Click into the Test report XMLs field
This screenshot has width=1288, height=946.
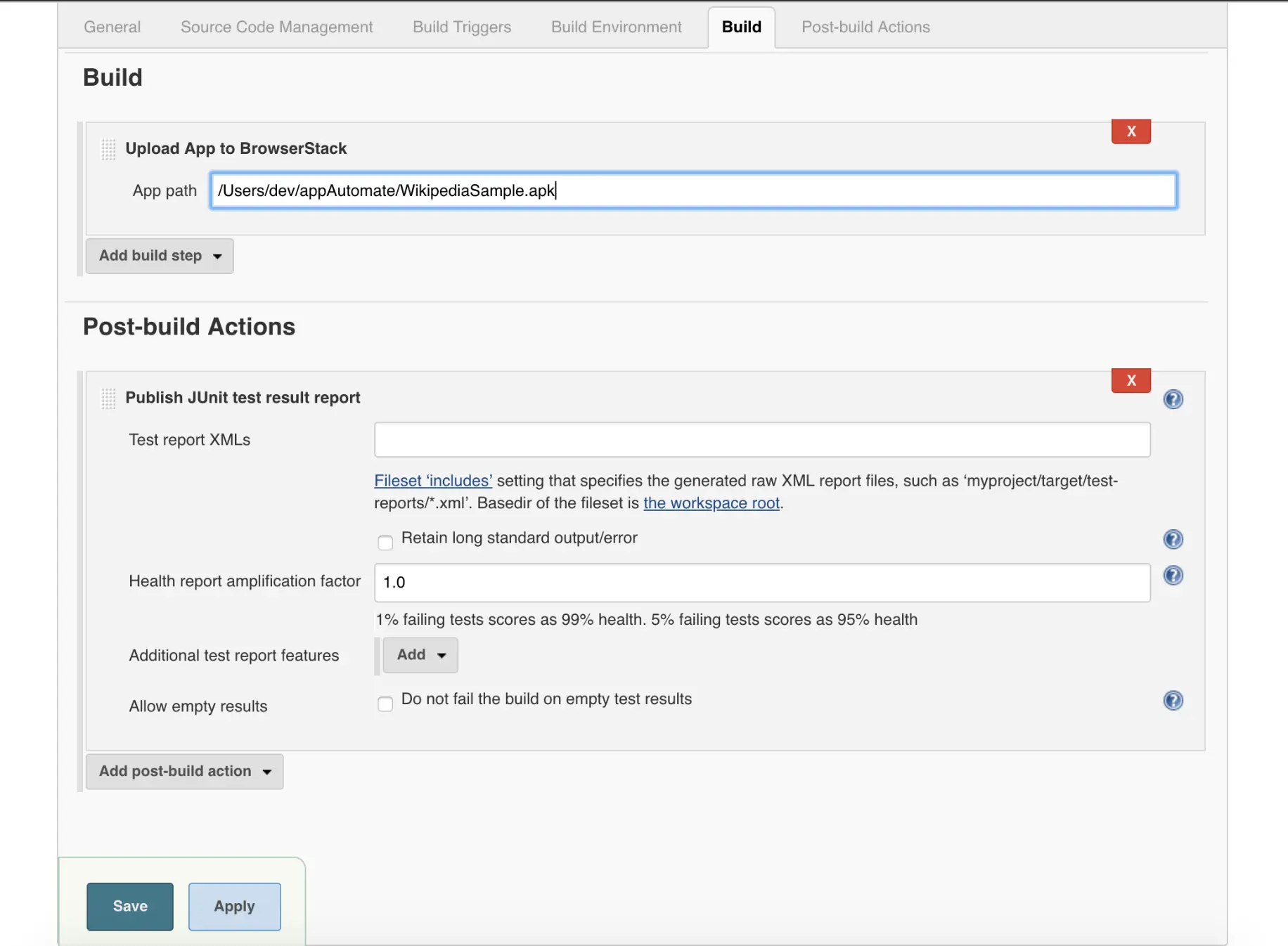[x=762, y=440]
